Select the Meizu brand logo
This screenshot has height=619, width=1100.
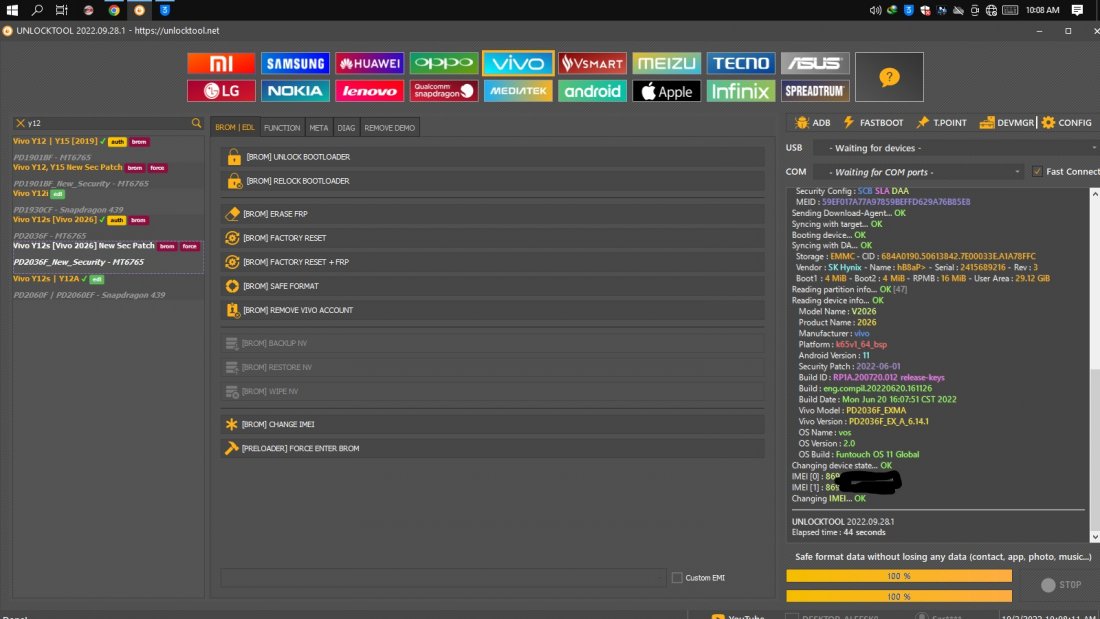pyautogui.click(x=666, y=63)
